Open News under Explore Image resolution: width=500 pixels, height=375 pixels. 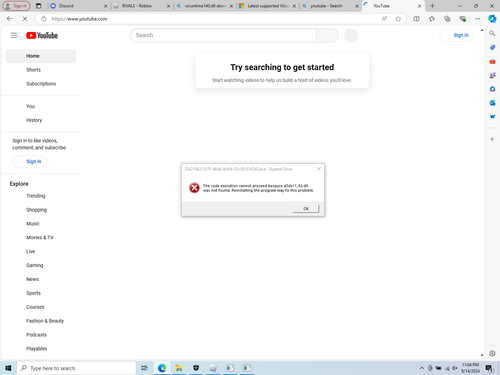pos(41,279)
